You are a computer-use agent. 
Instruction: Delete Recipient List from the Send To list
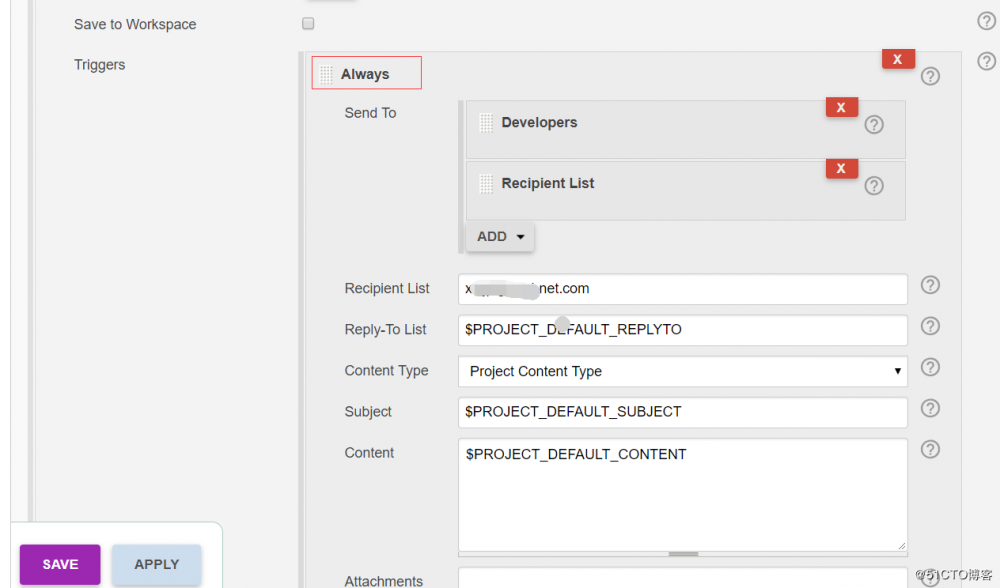tap(841, 168)
